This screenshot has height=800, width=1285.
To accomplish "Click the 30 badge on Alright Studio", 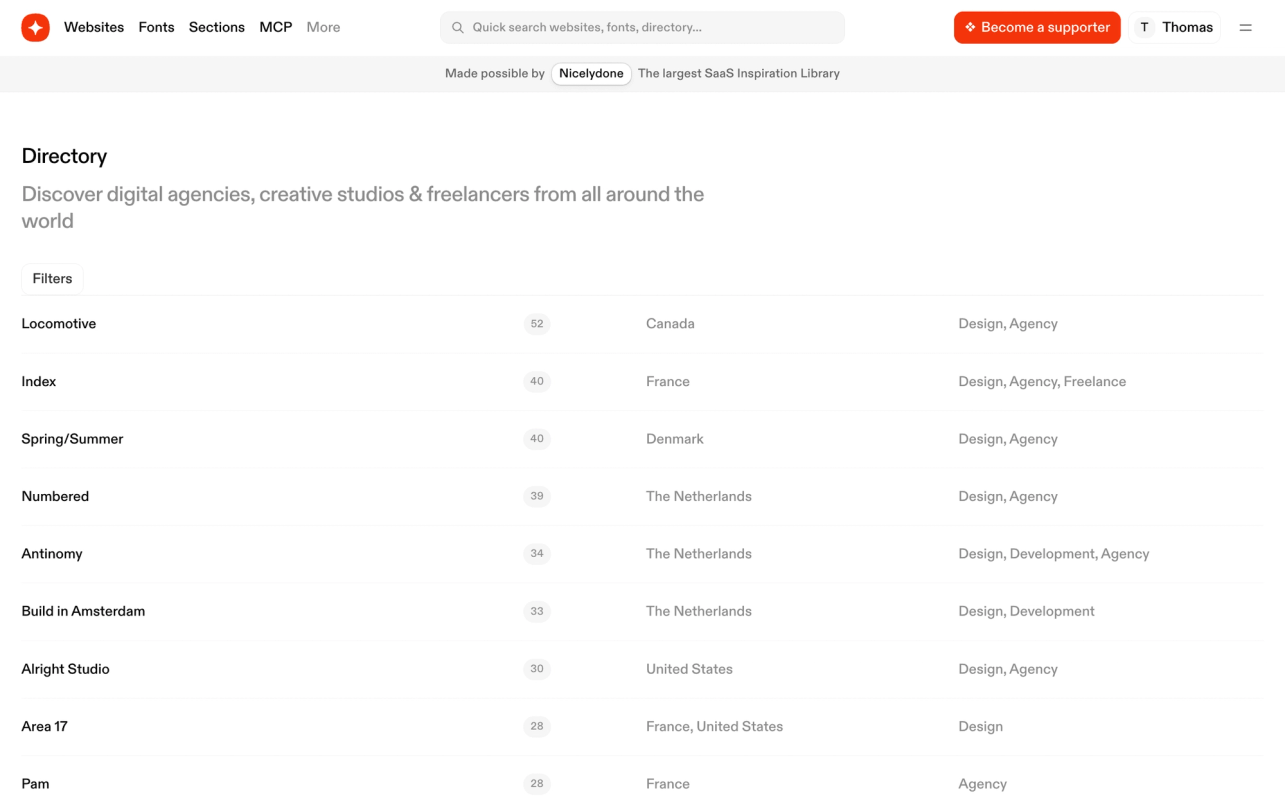I will (x=537, y=669).
